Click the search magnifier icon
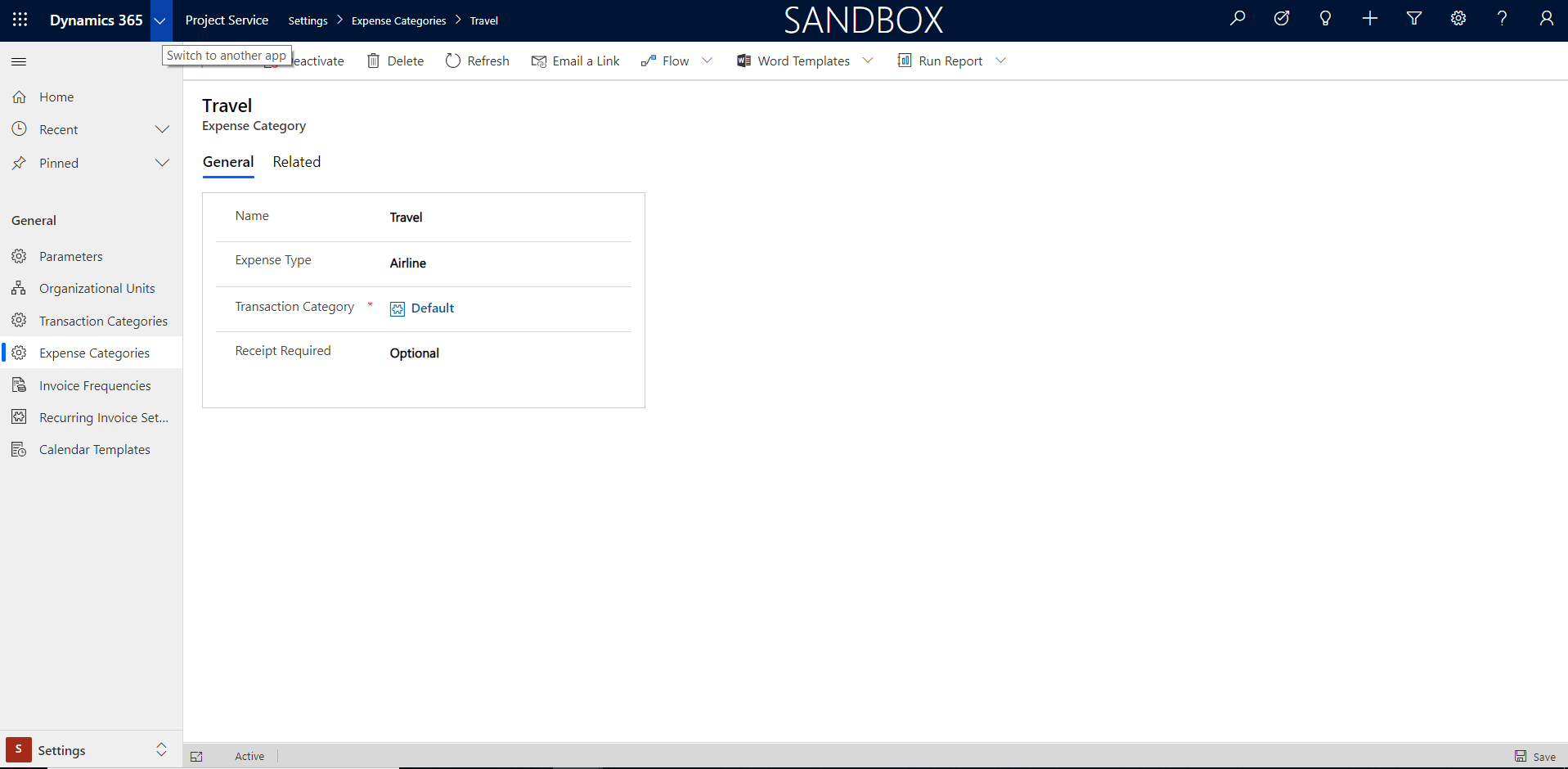The height and width of the screenshot is (769, 1568). pos(1238,19)
